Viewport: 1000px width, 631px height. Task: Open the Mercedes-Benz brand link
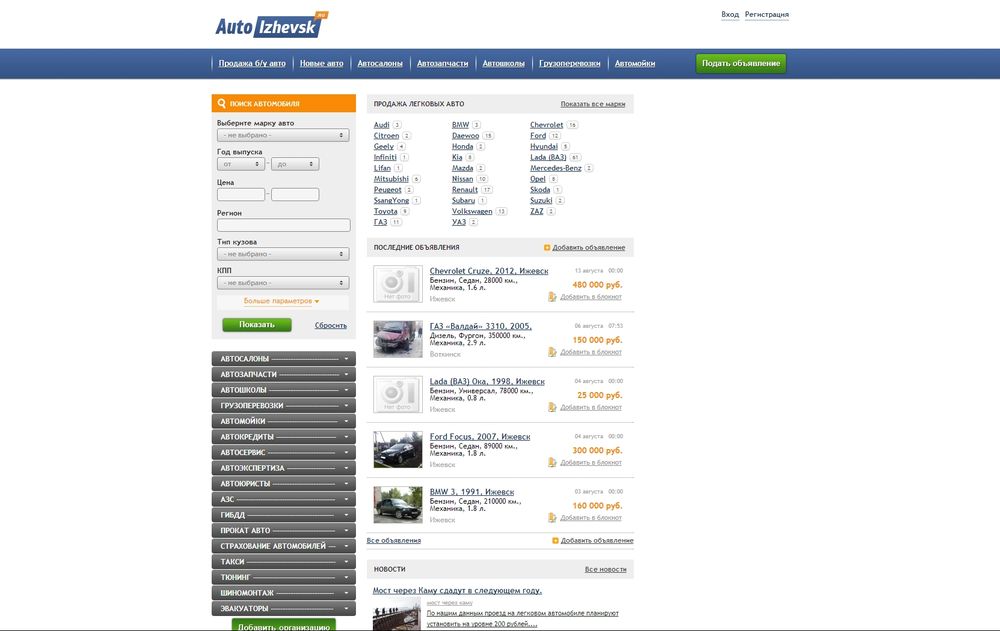[555, 168]
